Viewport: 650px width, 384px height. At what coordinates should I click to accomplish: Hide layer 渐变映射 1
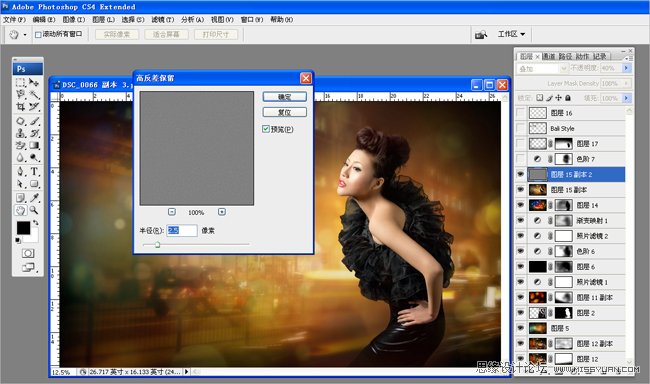[520, 220]
